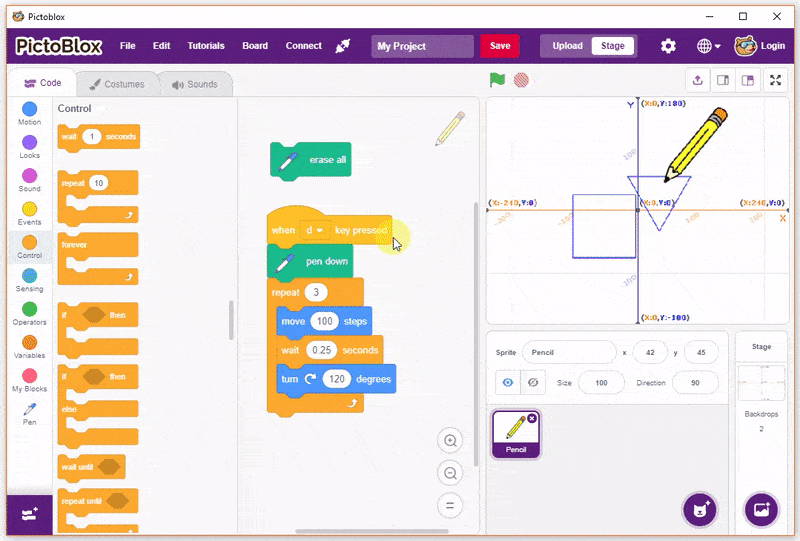Click the forever block in palette

coord(98,258)
